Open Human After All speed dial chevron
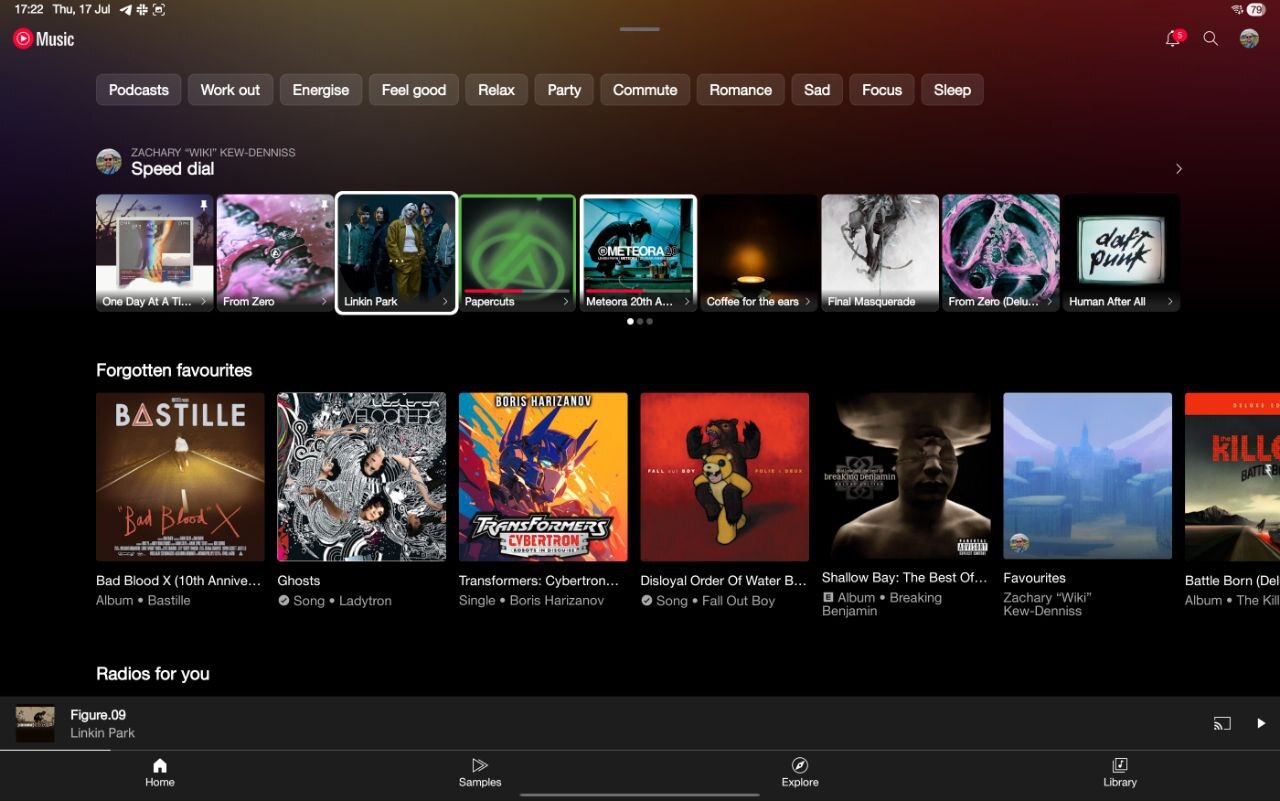 click(1170, 301)
